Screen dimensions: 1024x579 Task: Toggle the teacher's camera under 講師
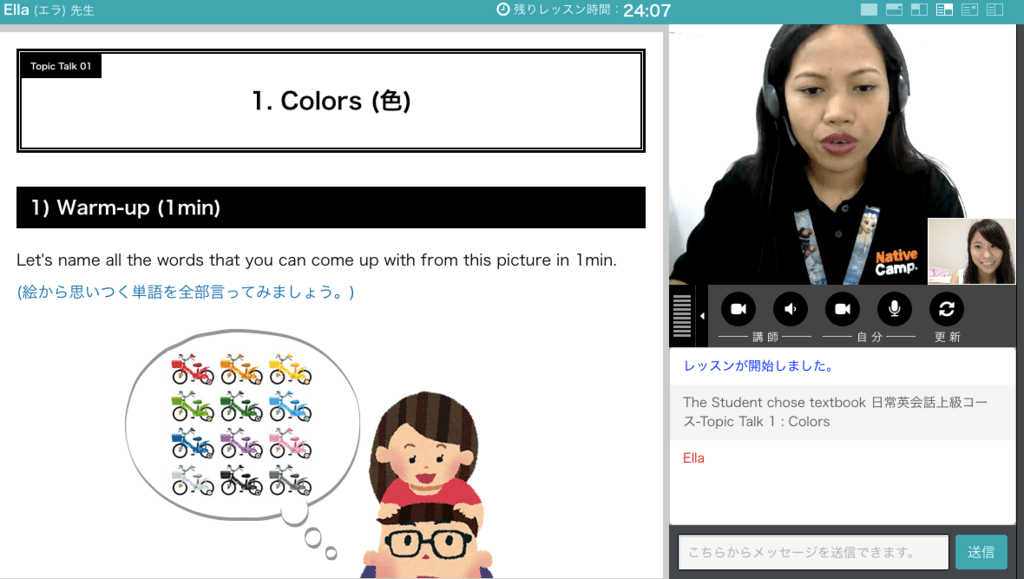(x=738, y=309)
